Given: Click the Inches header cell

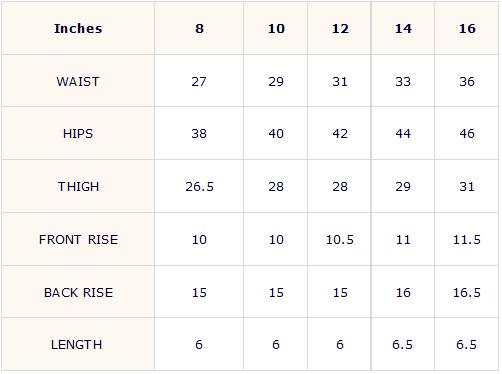Looking at the screenshot, I should (78, 28).
